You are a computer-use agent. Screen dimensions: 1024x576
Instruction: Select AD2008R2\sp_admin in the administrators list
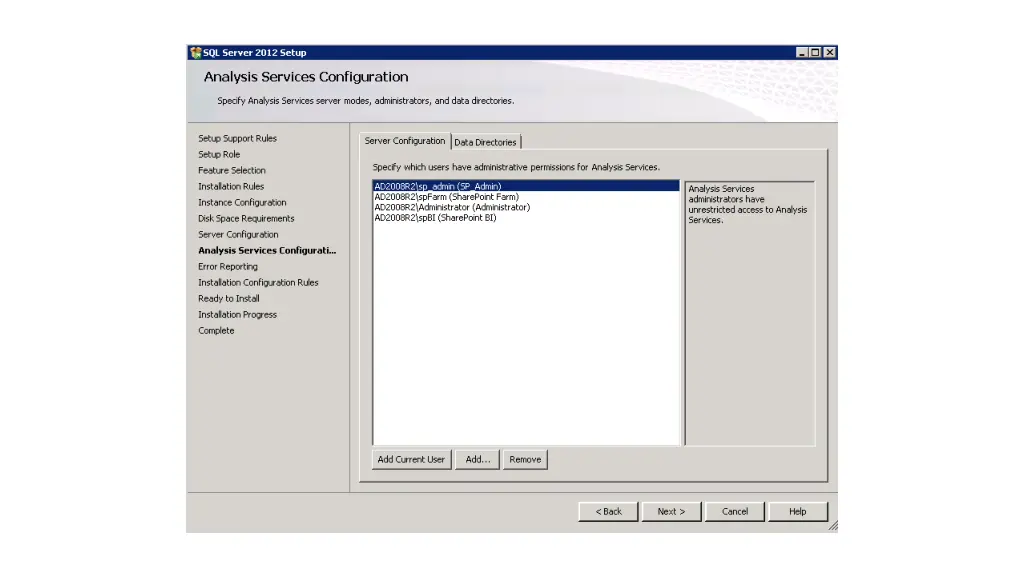tap(437, 186)
